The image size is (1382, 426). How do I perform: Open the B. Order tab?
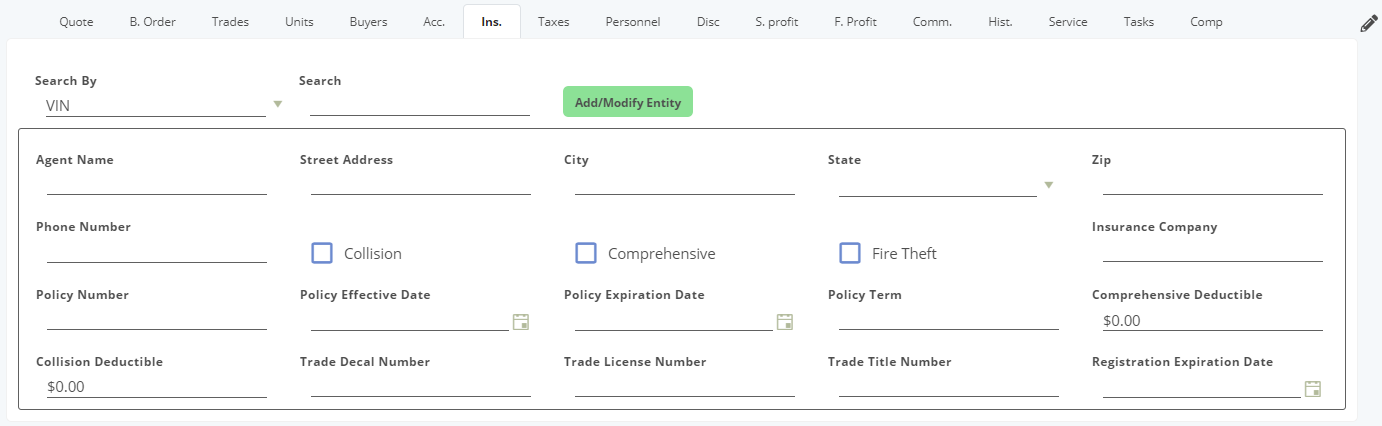153,22
